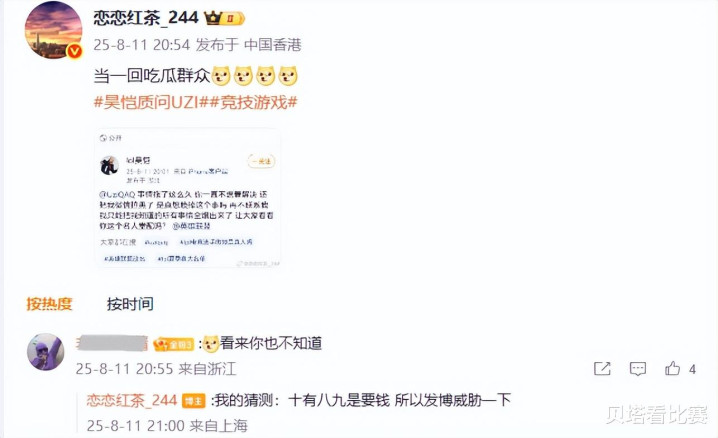Click the 博主 author tag
The height and width of the screenshot is (438, 718).
[194, 401]
